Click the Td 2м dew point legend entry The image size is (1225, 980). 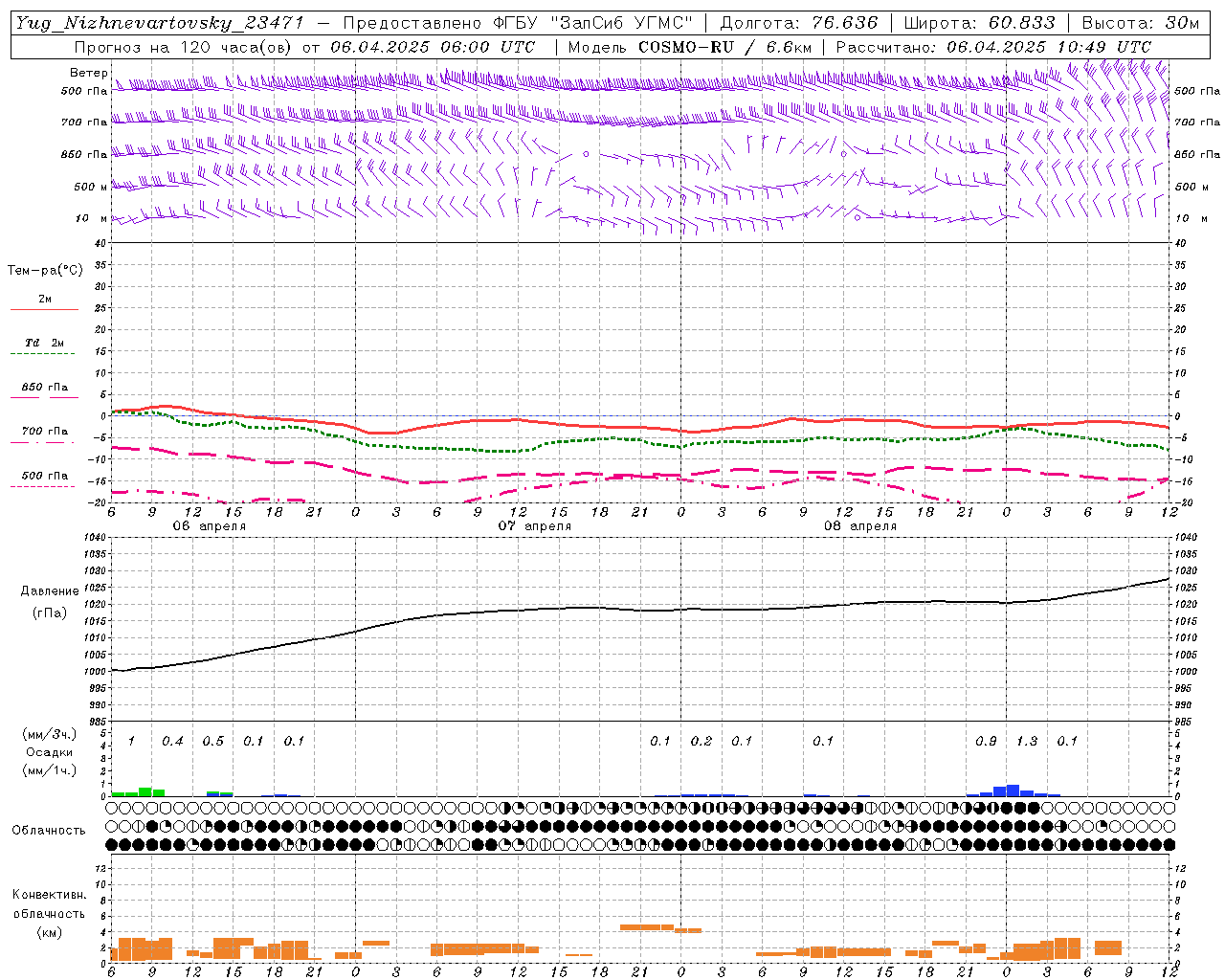44,343
